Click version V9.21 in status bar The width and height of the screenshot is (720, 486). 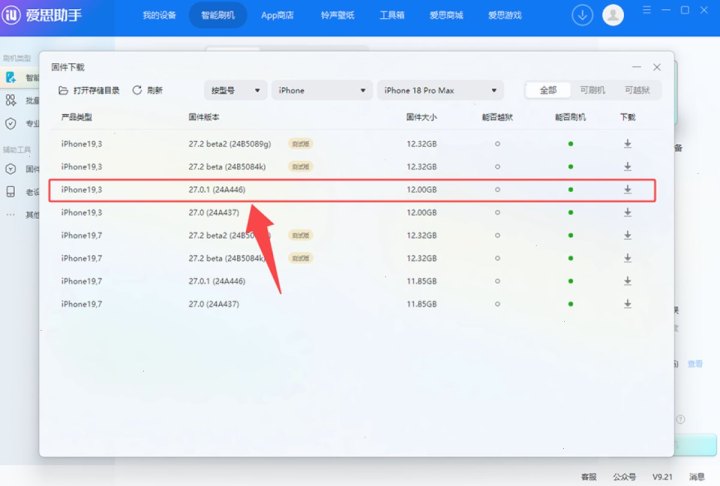pos(662,477)
